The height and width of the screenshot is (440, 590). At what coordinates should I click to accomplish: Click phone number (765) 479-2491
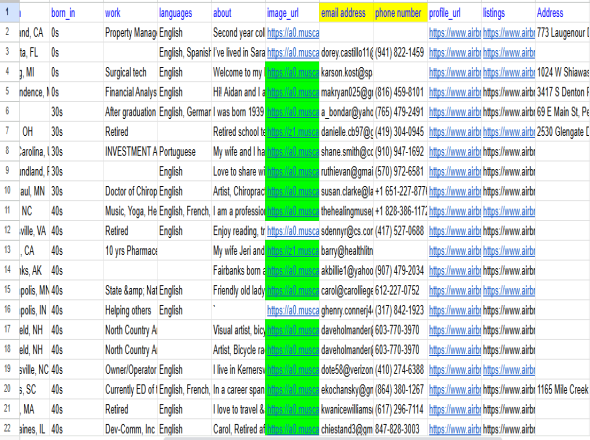pyautogui.click(x=400, y=112)
